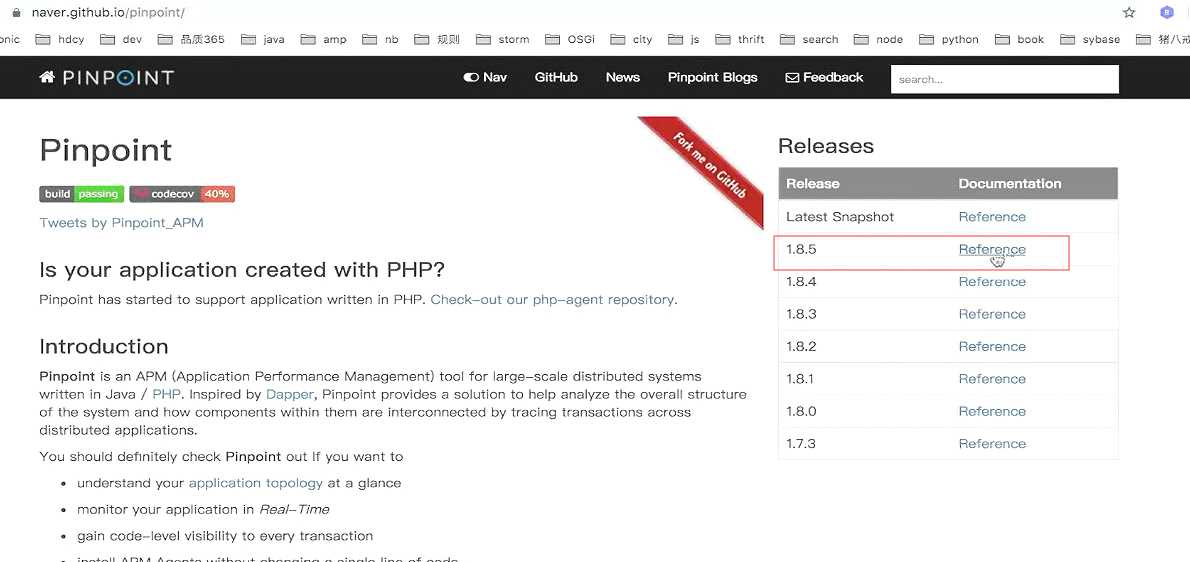Open the News menu item
The image size is (1190, 562).
(x=622, y=77)
